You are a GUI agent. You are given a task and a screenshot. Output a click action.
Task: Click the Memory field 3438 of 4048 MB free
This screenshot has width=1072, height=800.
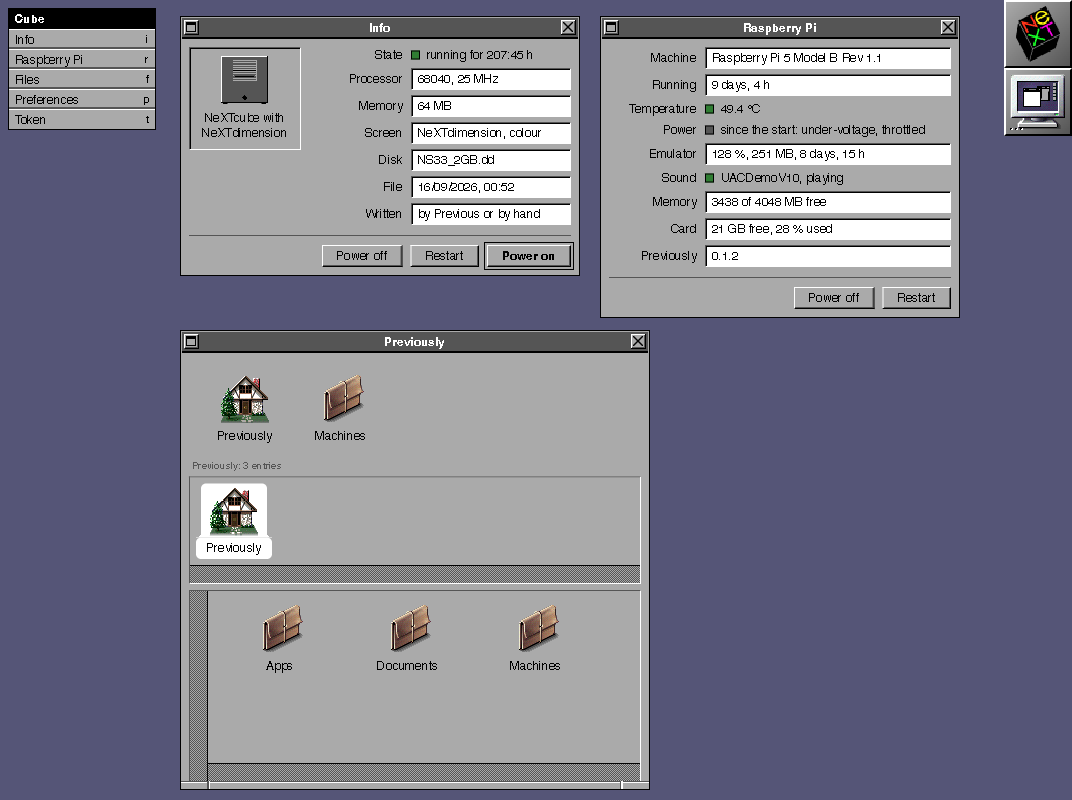tap(828, 202)
